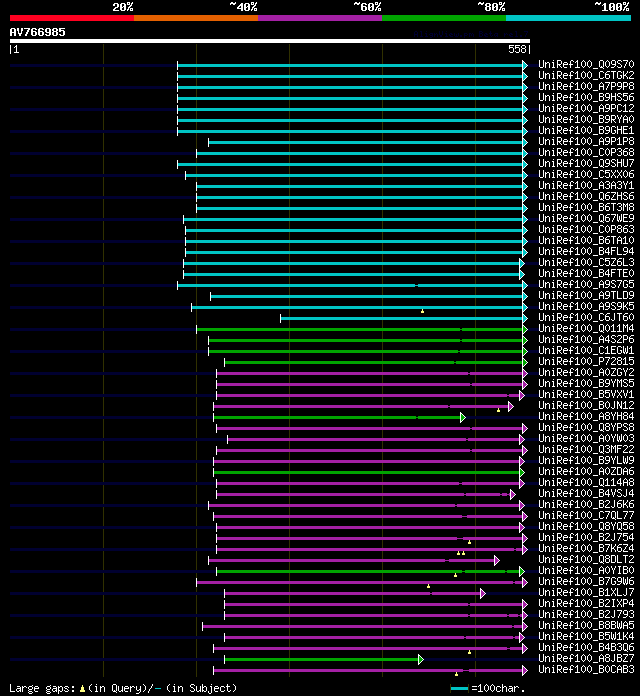Image resolution: width=640 pixels, height=696 pixels.
Task: Open hit UniRef100_B5VXV1
Action: 586,395
